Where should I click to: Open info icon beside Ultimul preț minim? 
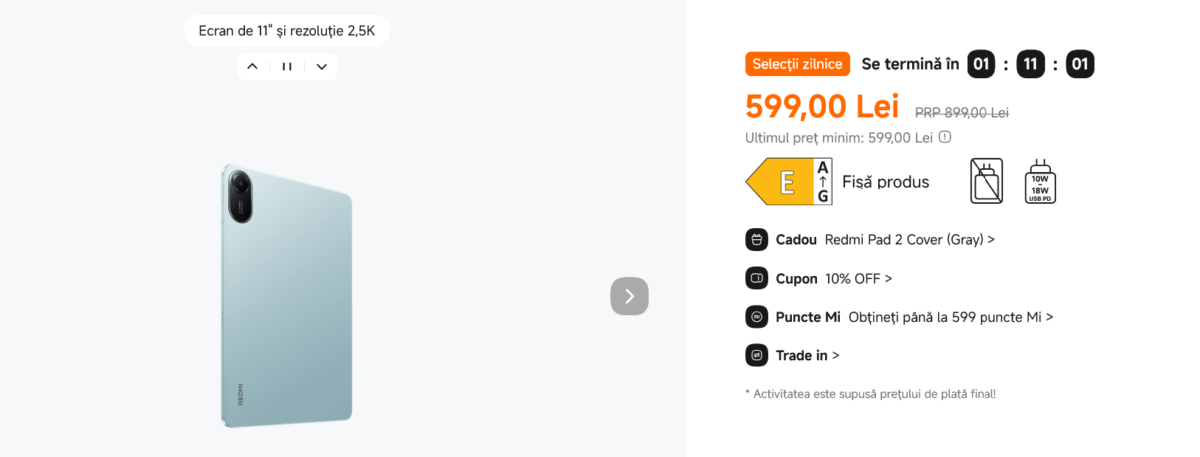tap(945, 138)
